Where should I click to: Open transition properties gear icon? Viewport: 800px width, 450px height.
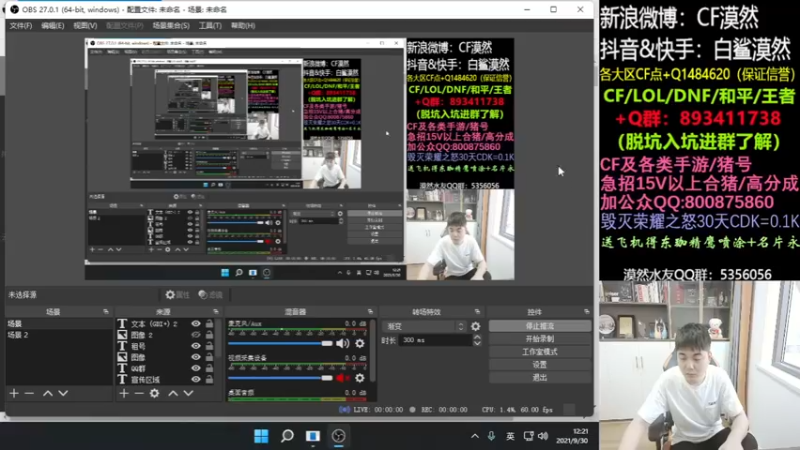point(476,326)
